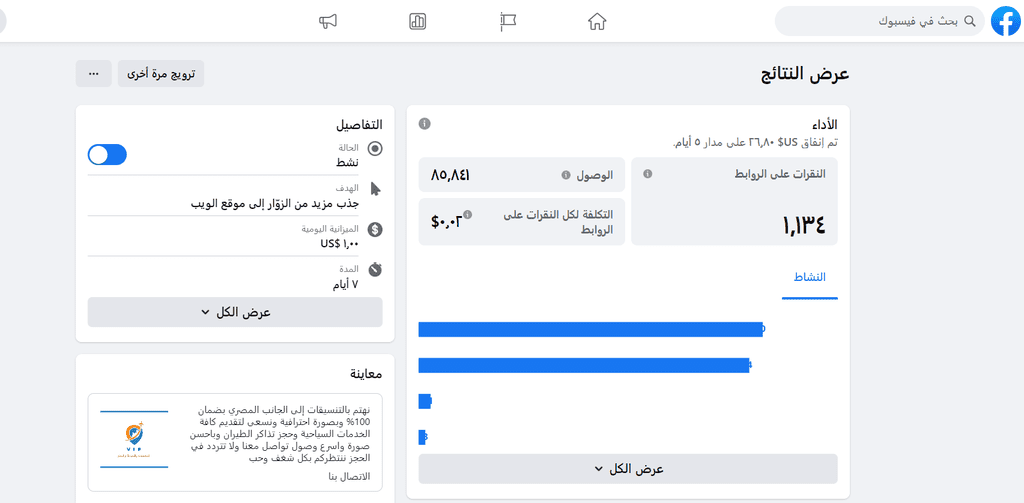Open the three-dots more options menu
The height and width of the screenshot is (503, 1024).
click(93, 74)
